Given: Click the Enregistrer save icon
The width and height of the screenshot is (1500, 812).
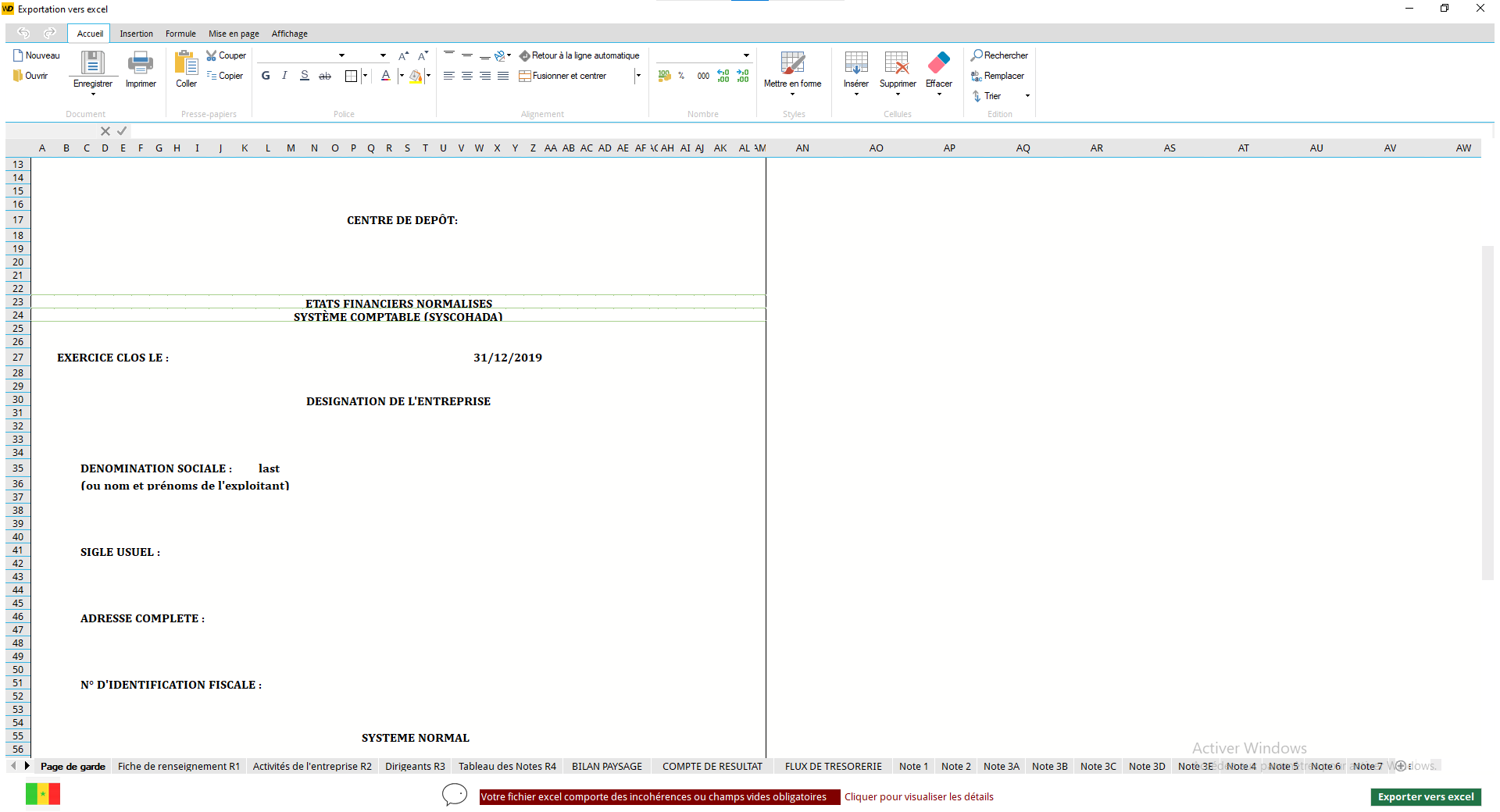Looking at the screenshot, I should 92,63.
